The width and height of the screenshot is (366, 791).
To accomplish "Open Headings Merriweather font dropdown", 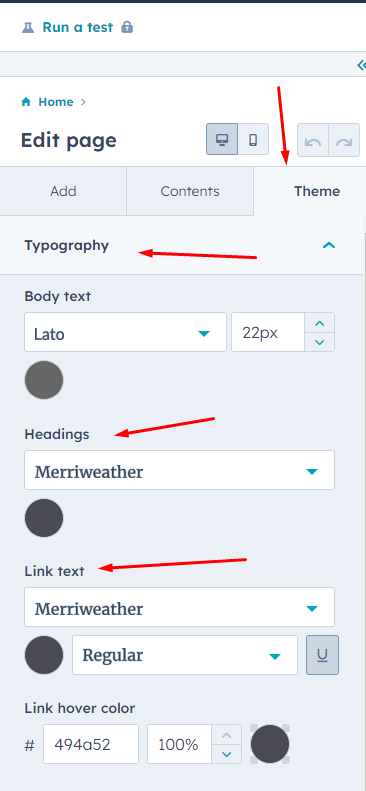I will [x=179, y=470].
